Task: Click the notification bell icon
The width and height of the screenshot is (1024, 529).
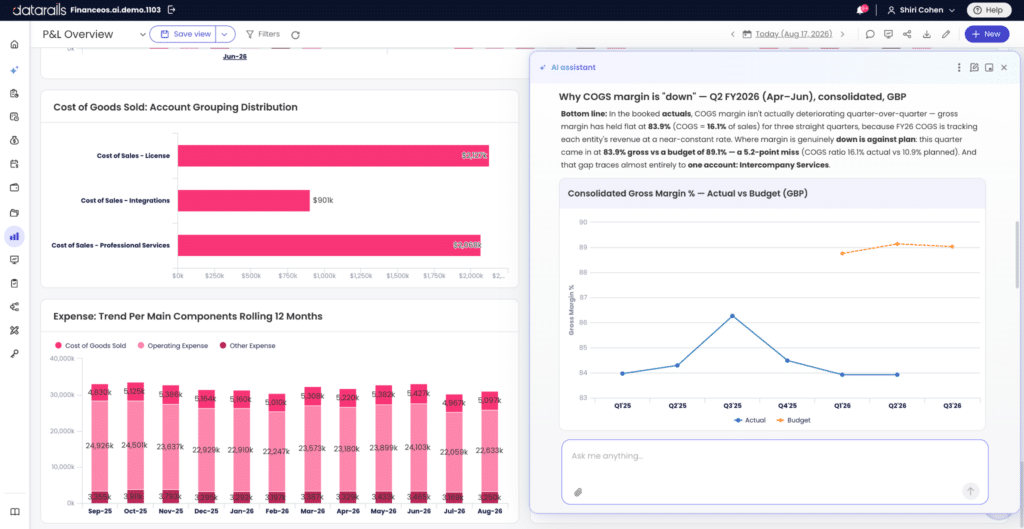Action: [861, 10]
